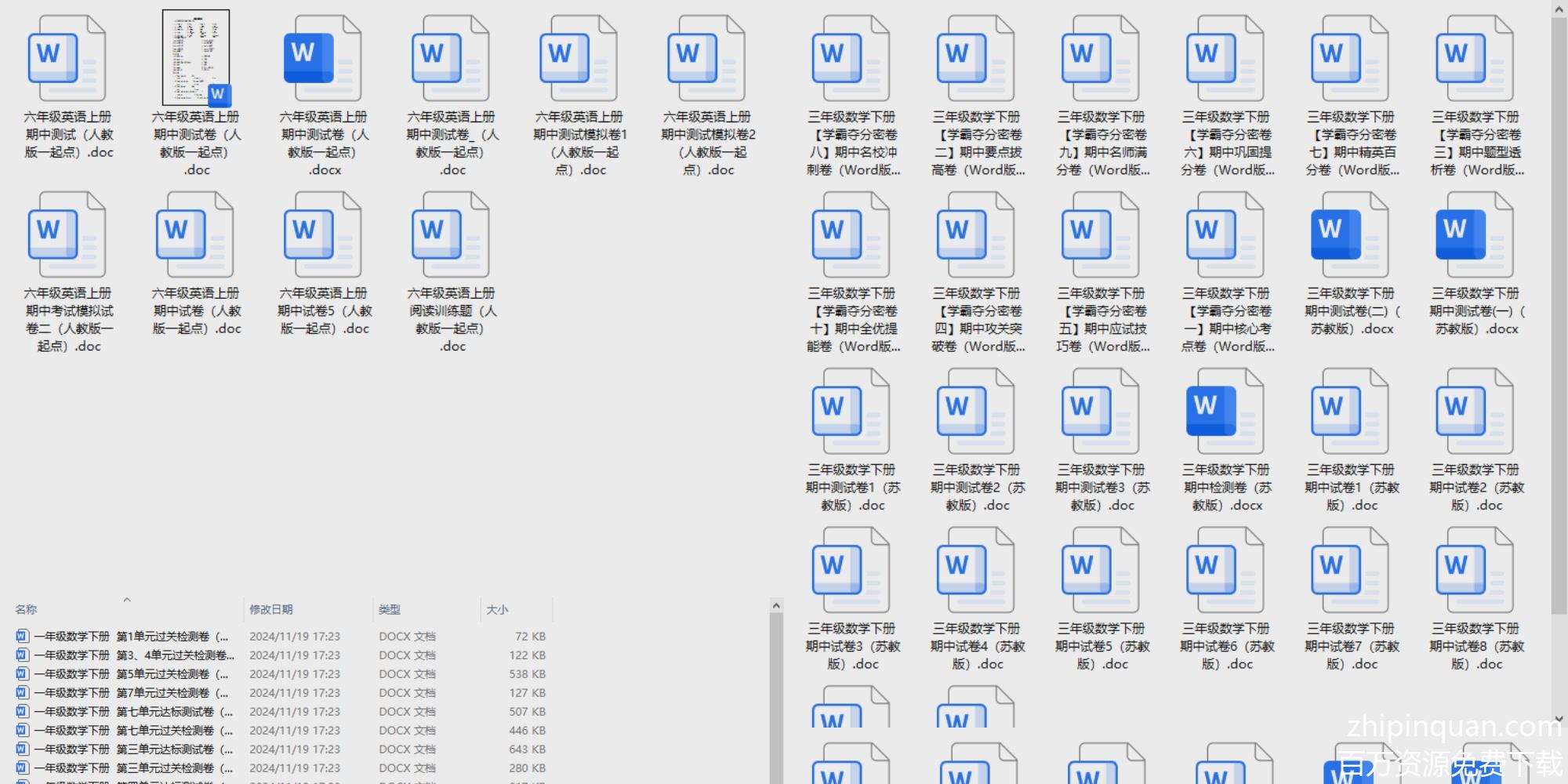This screenshot has width=1568, height=784.
Task: Select the file label 学霸夺分密卷三 期中题型透析卷
Action: coord(1476,143)
